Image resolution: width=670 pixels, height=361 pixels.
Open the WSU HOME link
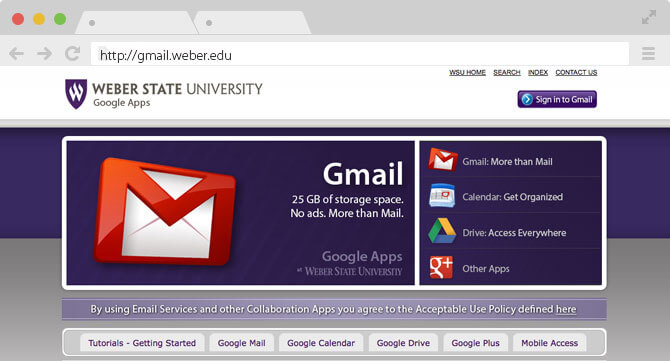tap(467, 72)
